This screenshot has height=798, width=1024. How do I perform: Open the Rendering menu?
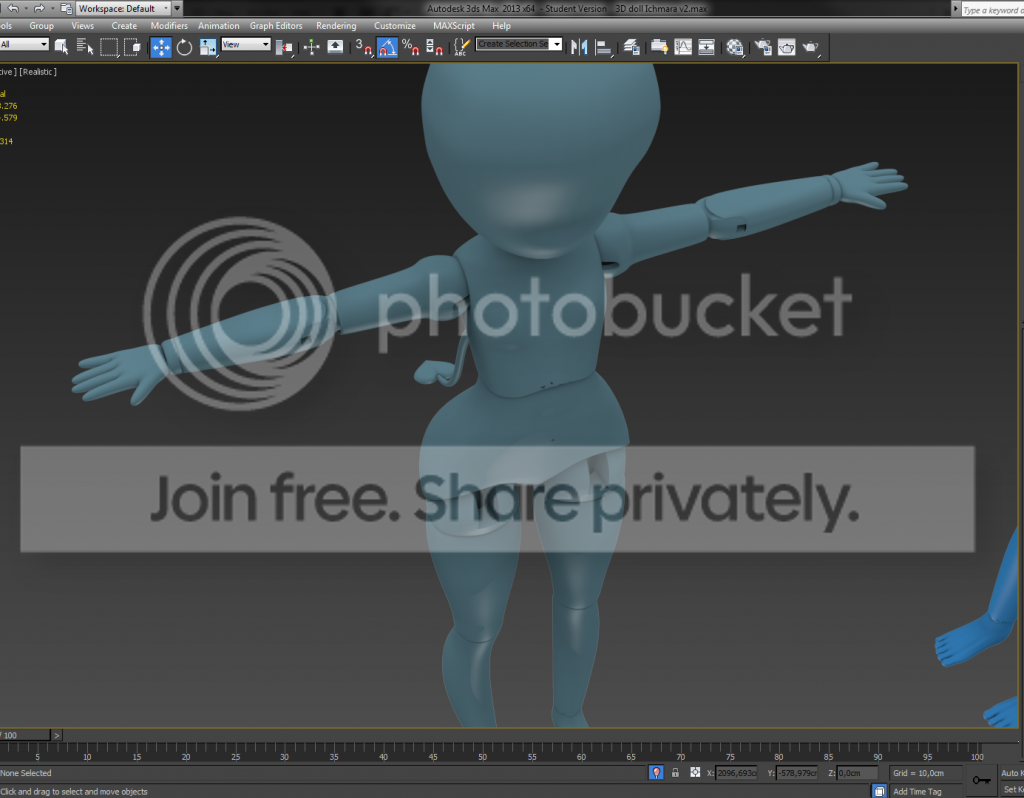336,25
